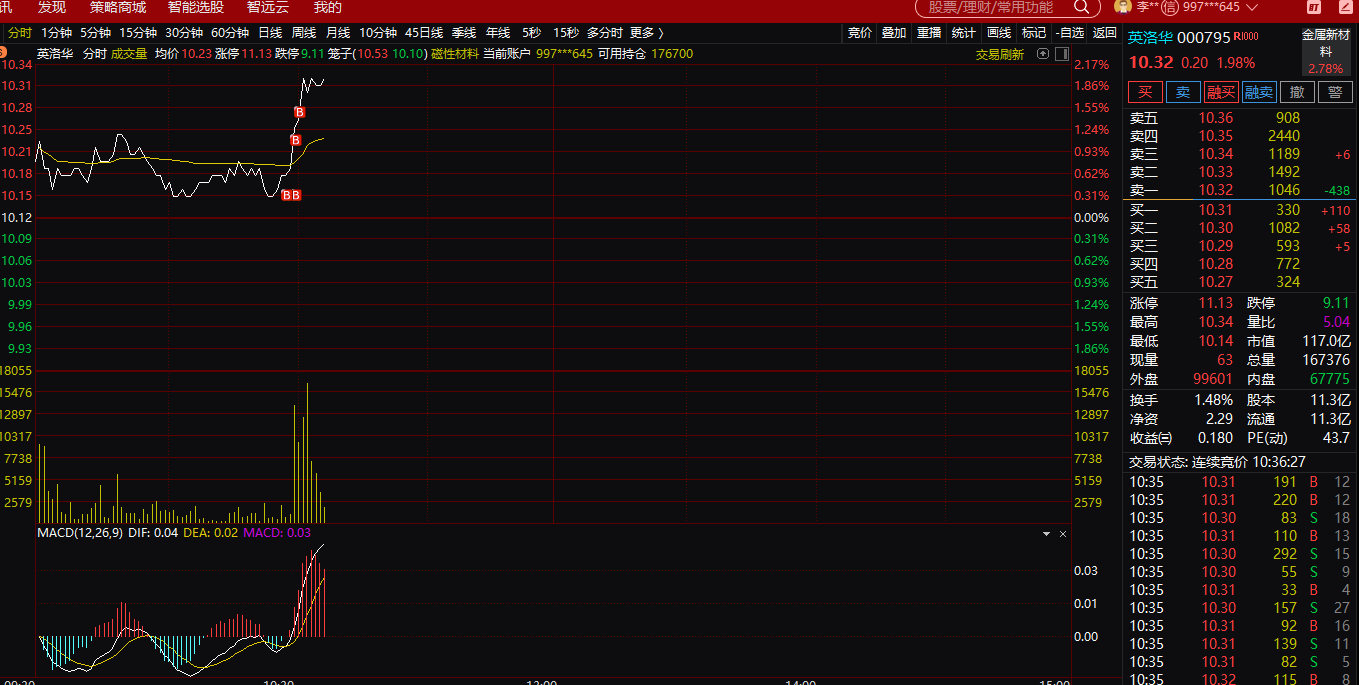Click the 融卖 margin sell button
Image resolution: width=1359 pixels, height=685 pixels.
[x=1259, y=92]
